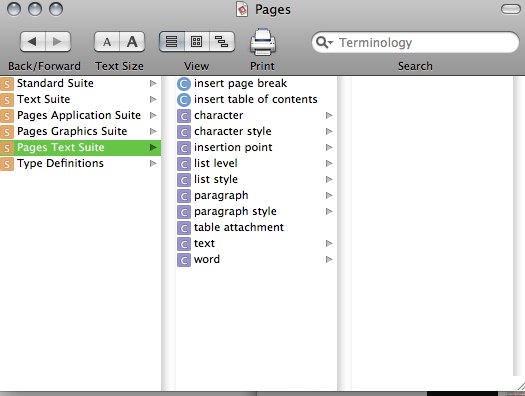Image resolution: width=525 pixels, height=396 pixels.
Task: Click class icon beside character style
Action: click(184, 132)
